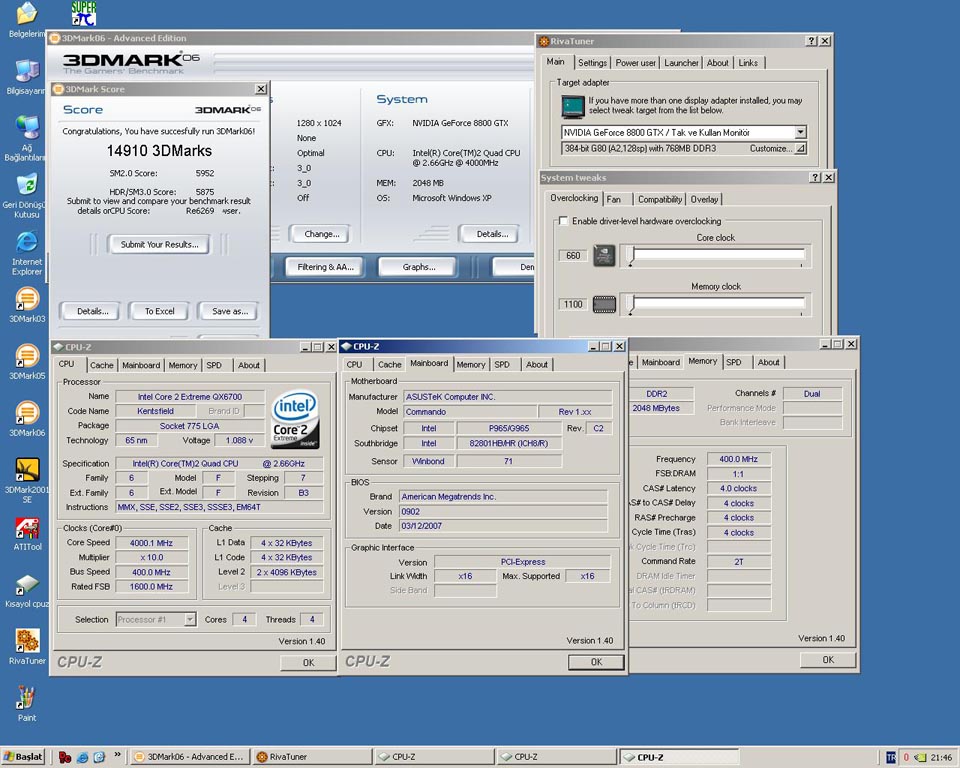The height and width of the screenshot is (768, 960).
Task: Open the Paint desktop icon
Action: pyautogui.click(x=27, y=703)
